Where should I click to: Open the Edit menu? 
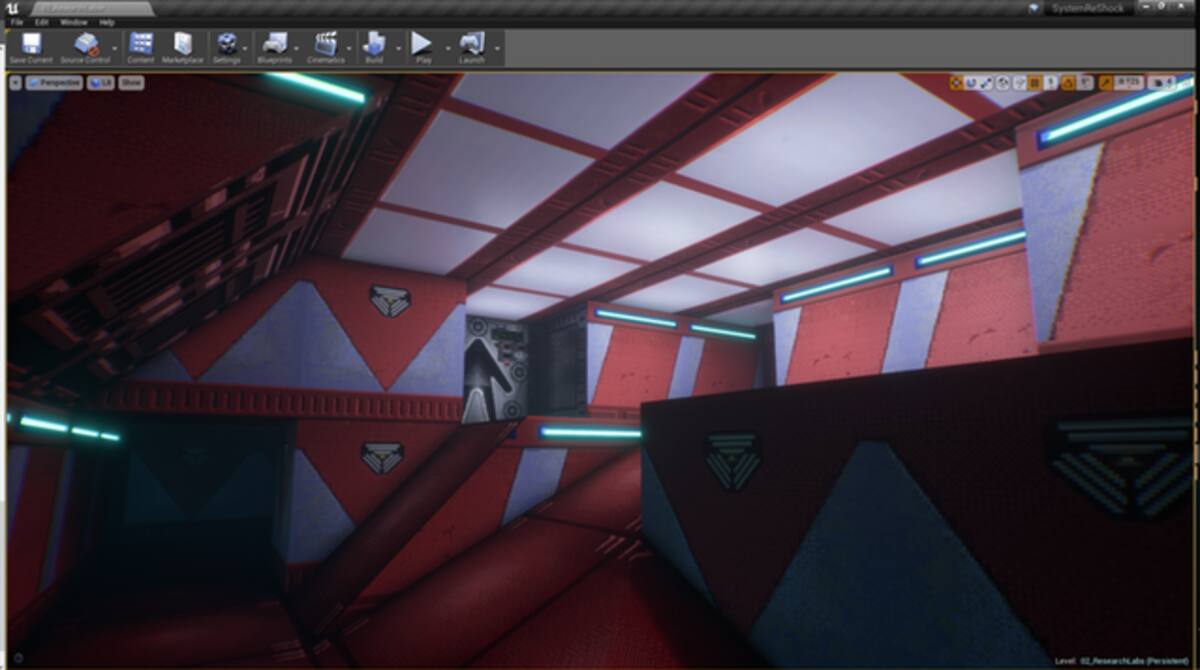click(x=42, y=22)
